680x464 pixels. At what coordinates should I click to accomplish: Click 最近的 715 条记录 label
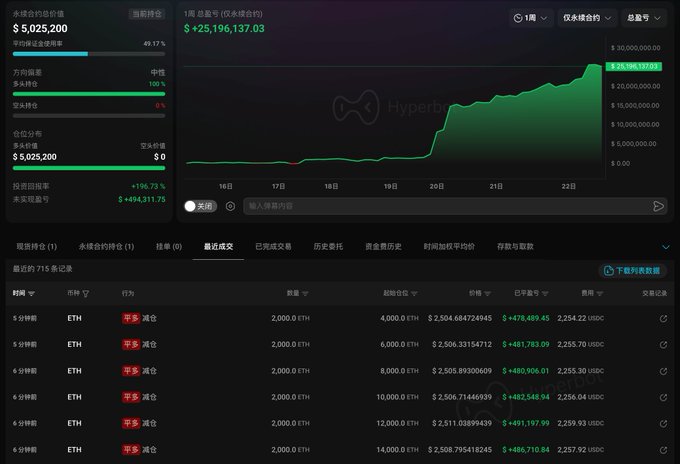pyautogui.click(x=42, y=269)
